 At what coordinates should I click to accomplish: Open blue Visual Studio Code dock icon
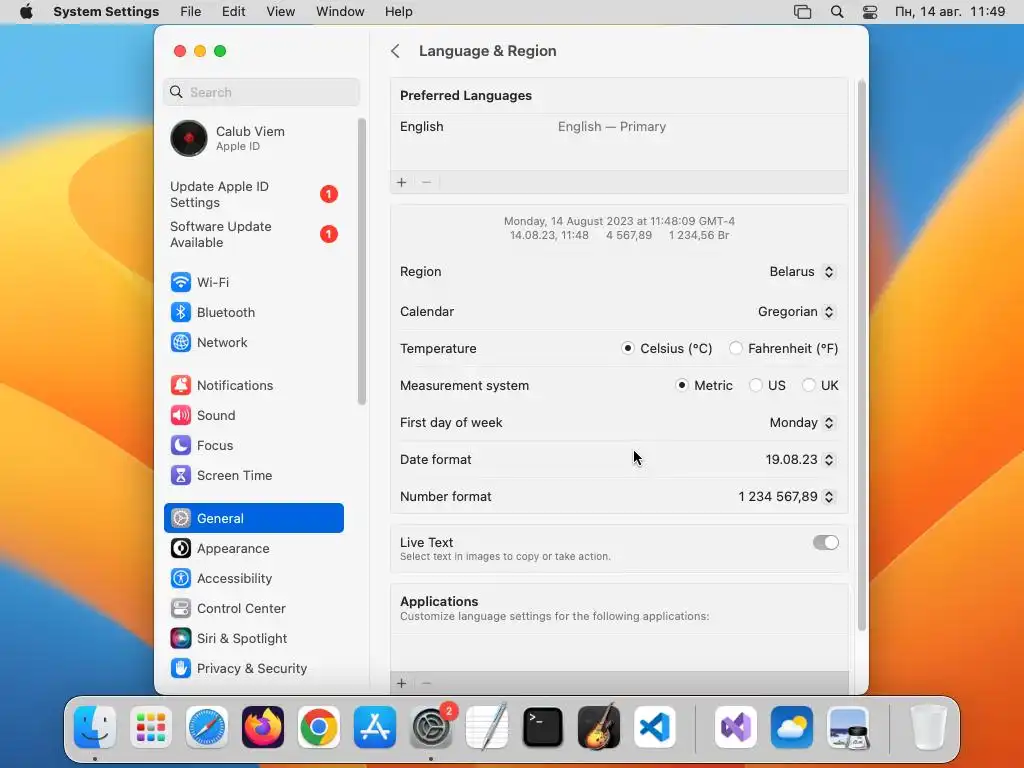[x=655, y=727]
